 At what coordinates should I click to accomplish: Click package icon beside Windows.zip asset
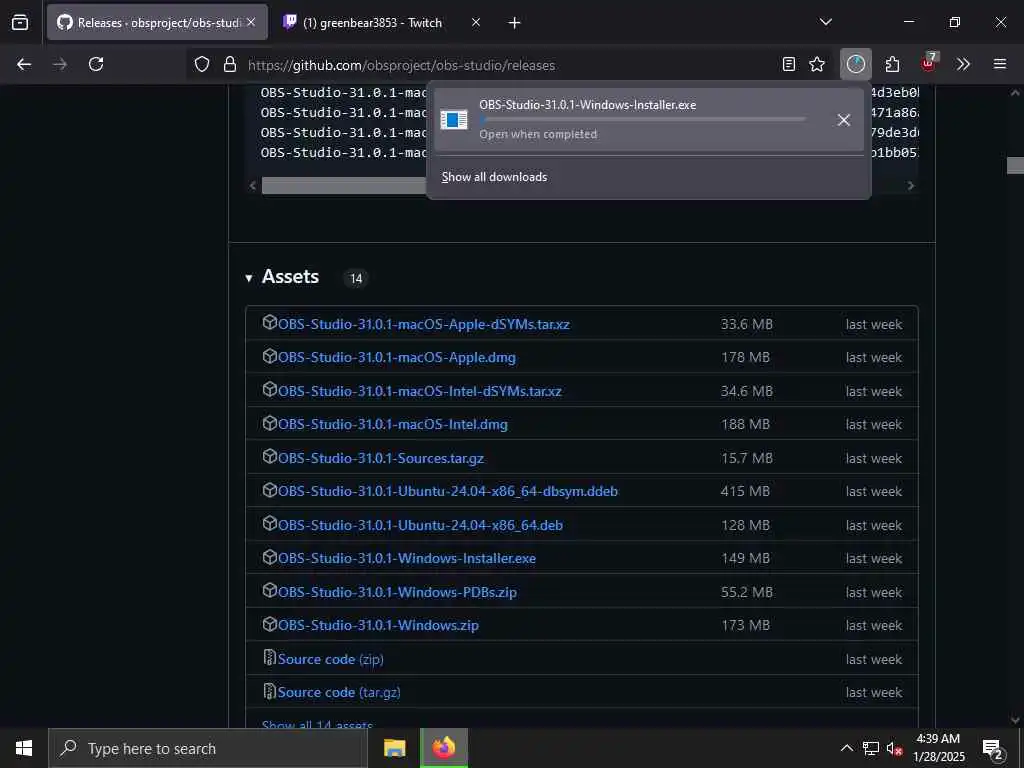click(x=270, y=624)
